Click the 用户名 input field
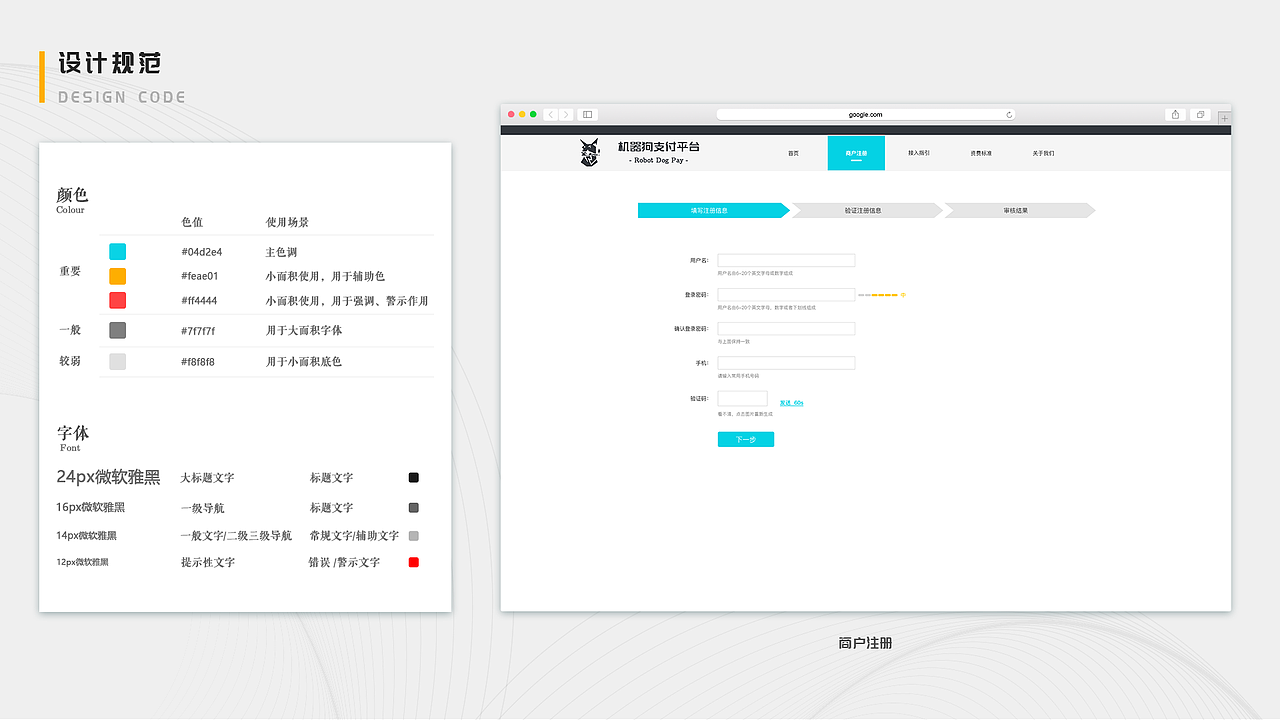This screenshot has height=720, width=1280. tap(786, 260)
